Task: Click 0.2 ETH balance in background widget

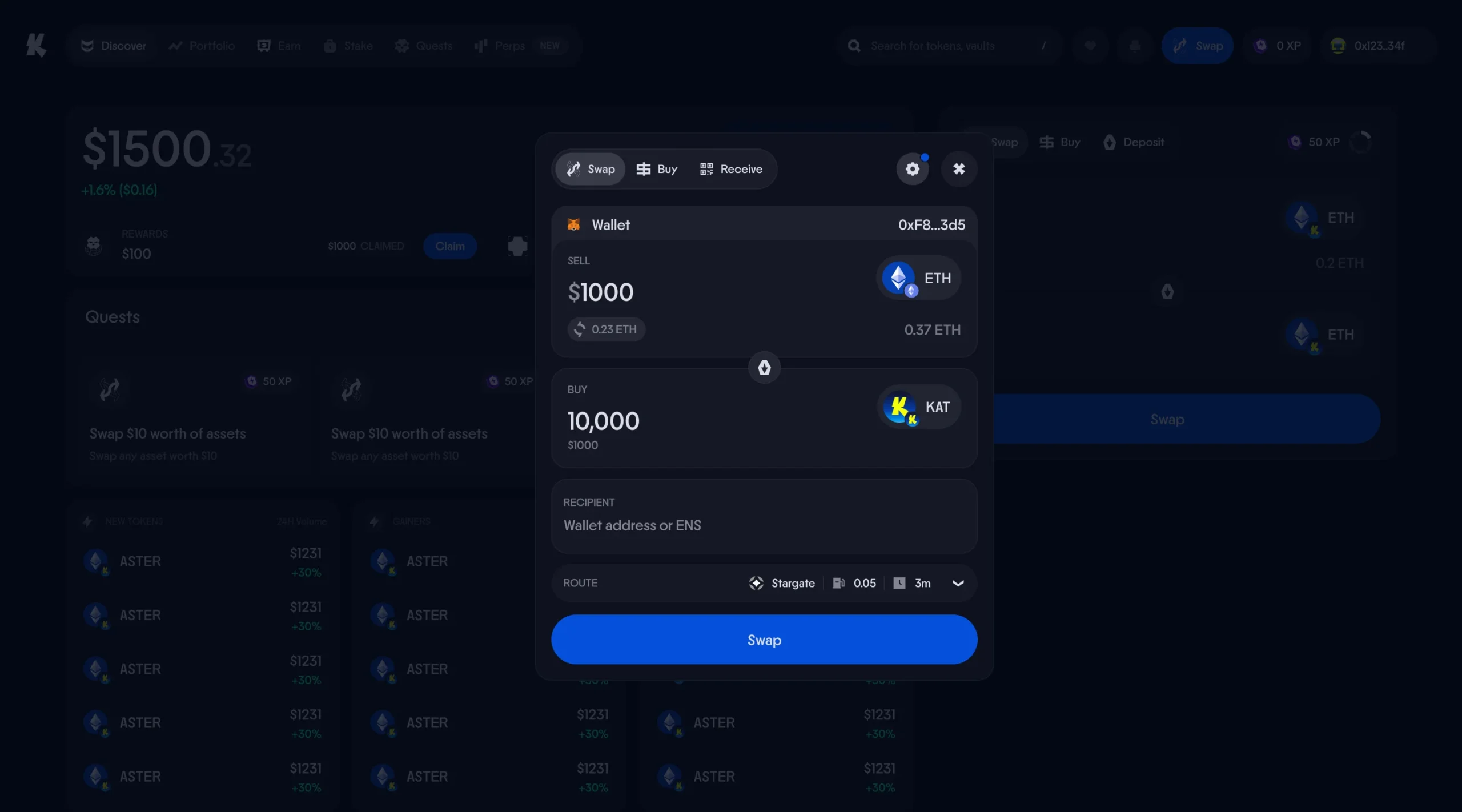Action: pyautogui.click(x=1339, y=263)
